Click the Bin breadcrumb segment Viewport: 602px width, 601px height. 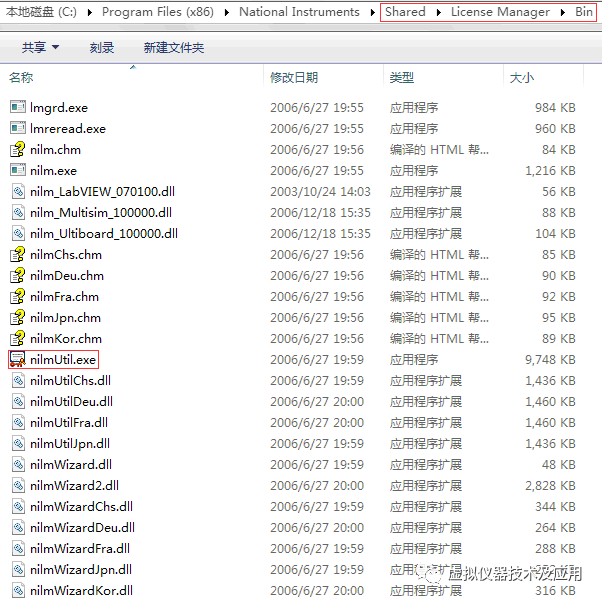[584, 12]
